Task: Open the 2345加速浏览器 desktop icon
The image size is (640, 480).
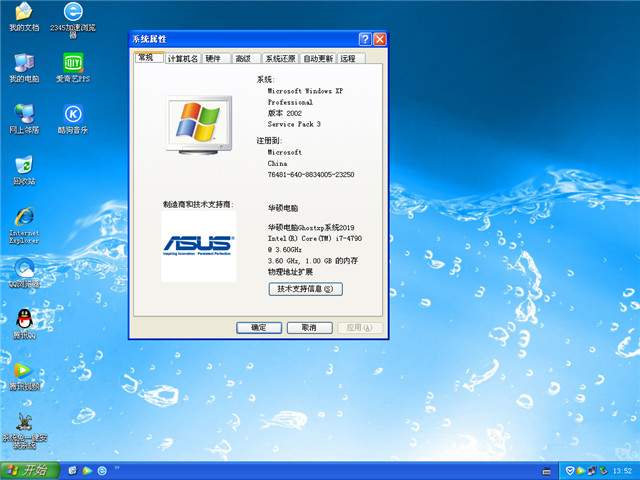Action: pos(73,19)
